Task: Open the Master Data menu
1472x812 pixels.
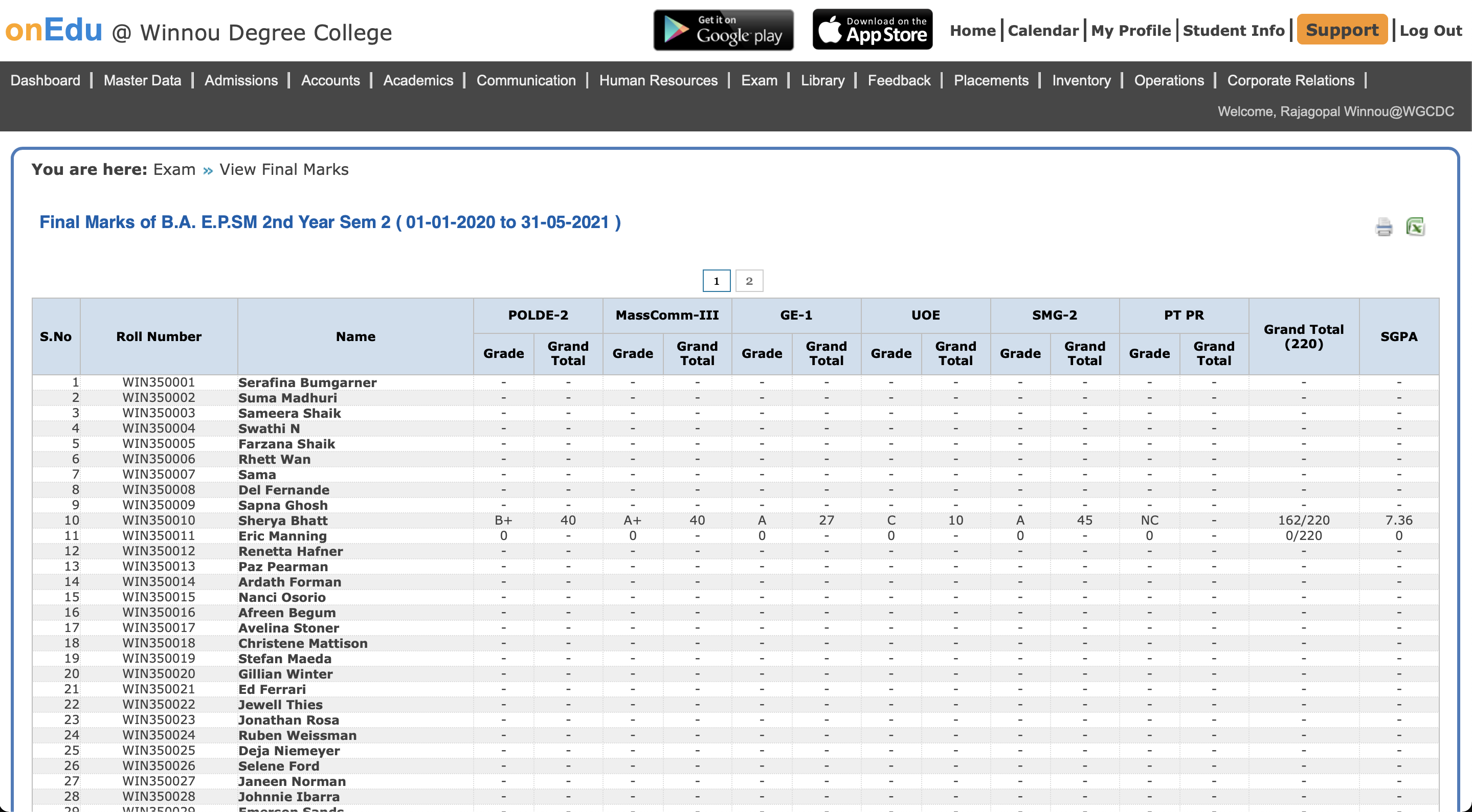Action: point(142,81)
